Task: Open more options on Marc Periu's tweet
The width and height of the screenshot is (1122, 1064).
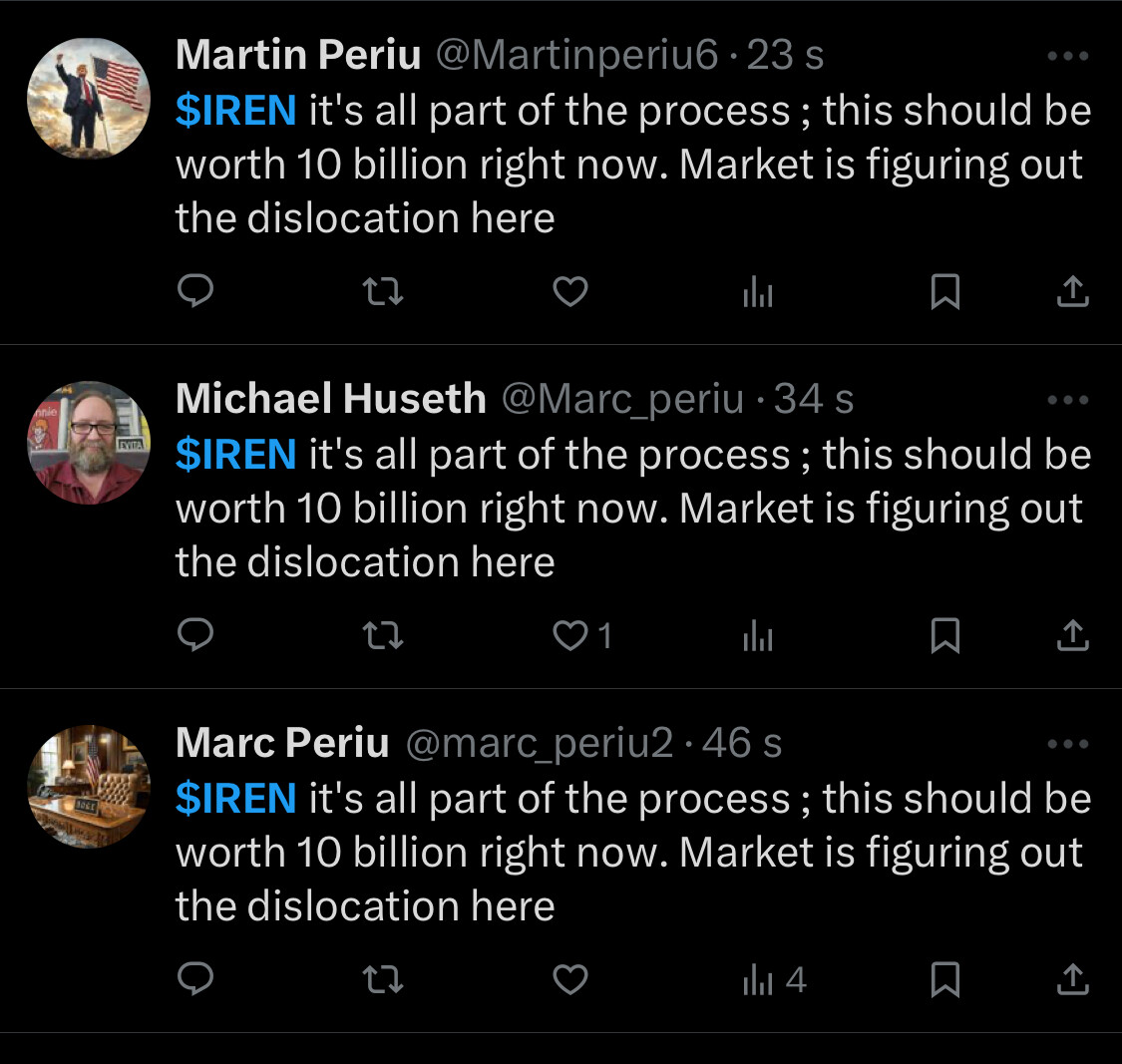Action: [x=1068, y=744]
